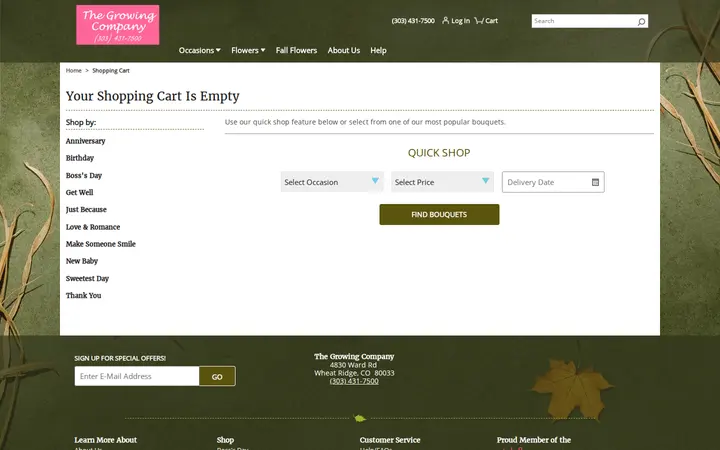Click the Log In user icon
Screen dimensions: 720x450
point(445,20)
